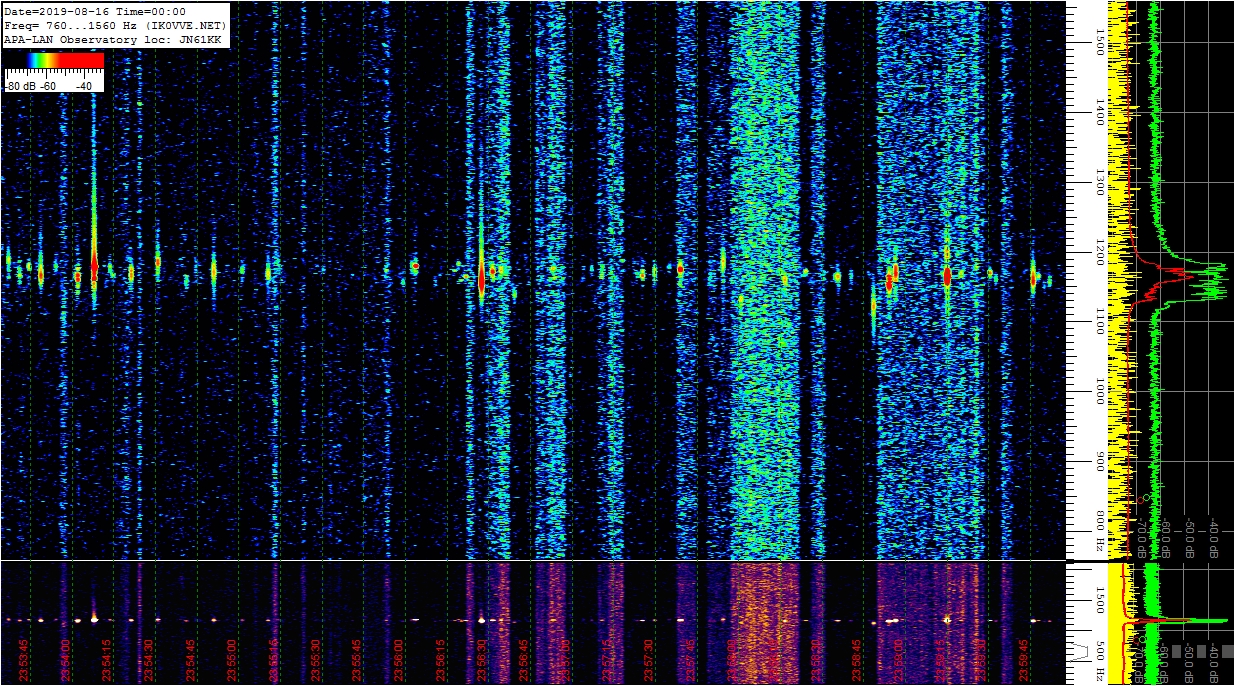Click the -60.0 dB label in upper spectrum graph

pyautogui.click(x=1166, y=536)
